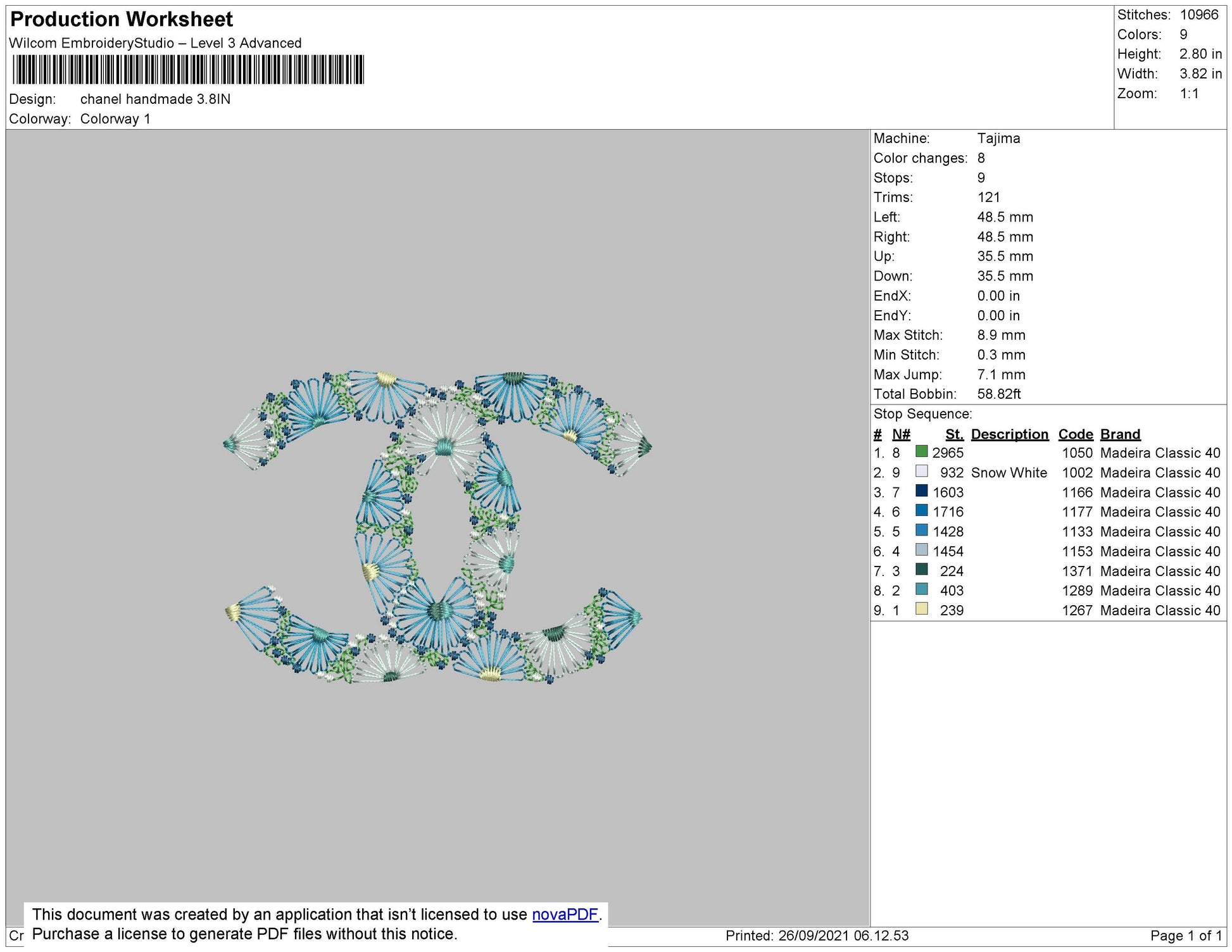This screenshot has width=1232, height=952.
Task: Click the Stitches count 10966
Action: tap(1199, 15)
